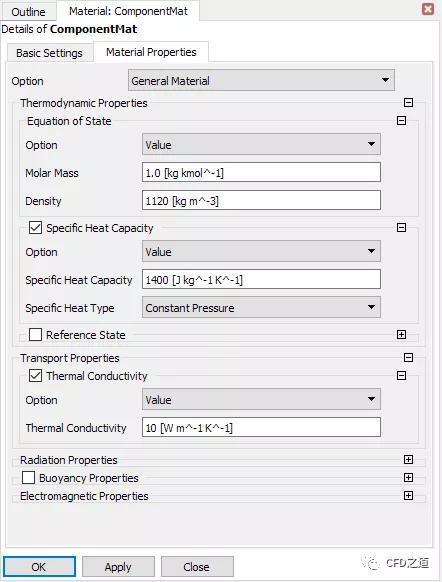This screenshot has width=442, height=582.
Task: Switch to the Outline tab
Action: point(29,12)
